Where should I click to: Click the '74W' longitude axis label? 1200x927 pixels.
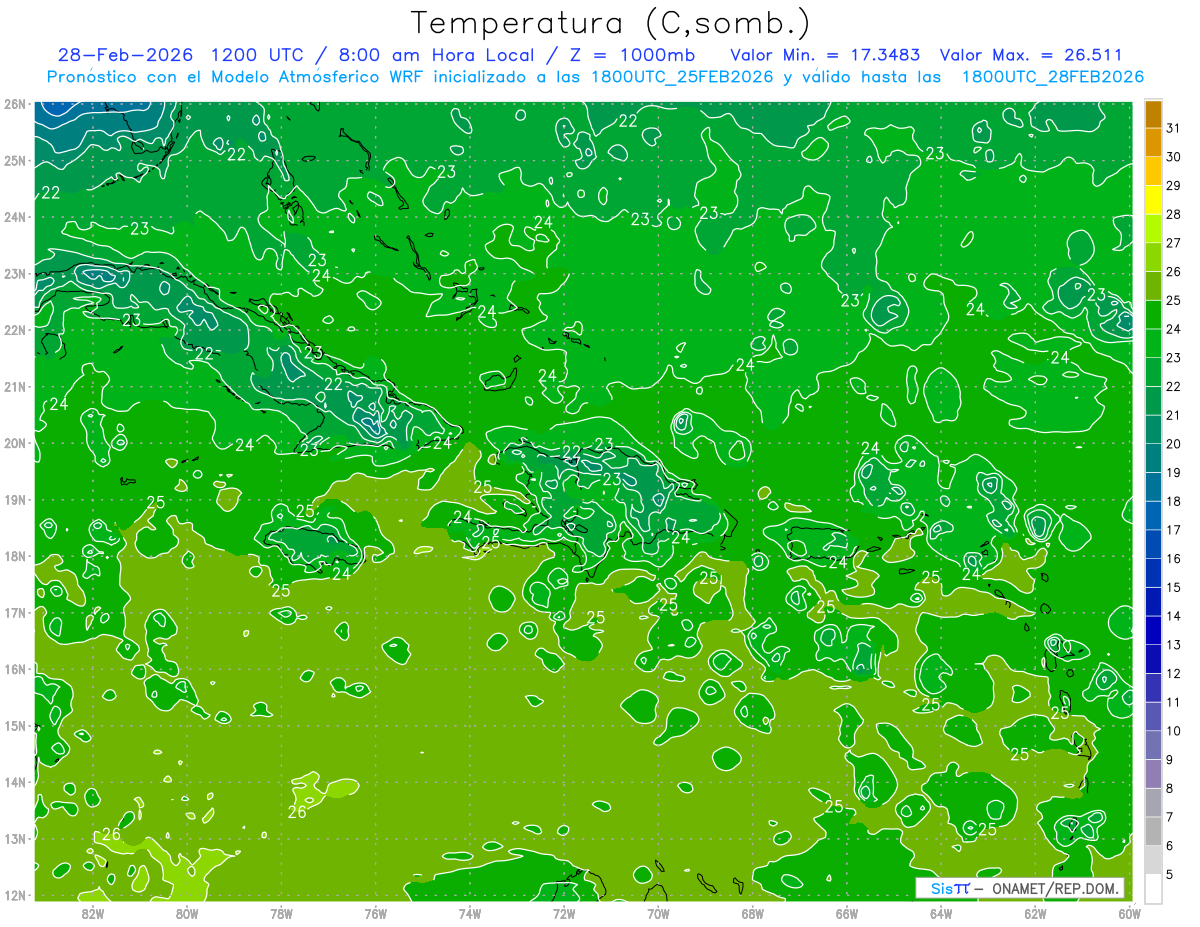coord(470,913)
